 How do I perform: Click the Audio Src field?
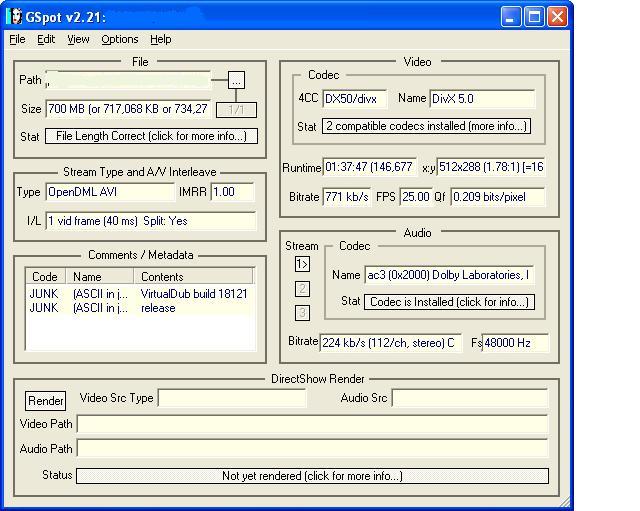[x=469, y=398]
